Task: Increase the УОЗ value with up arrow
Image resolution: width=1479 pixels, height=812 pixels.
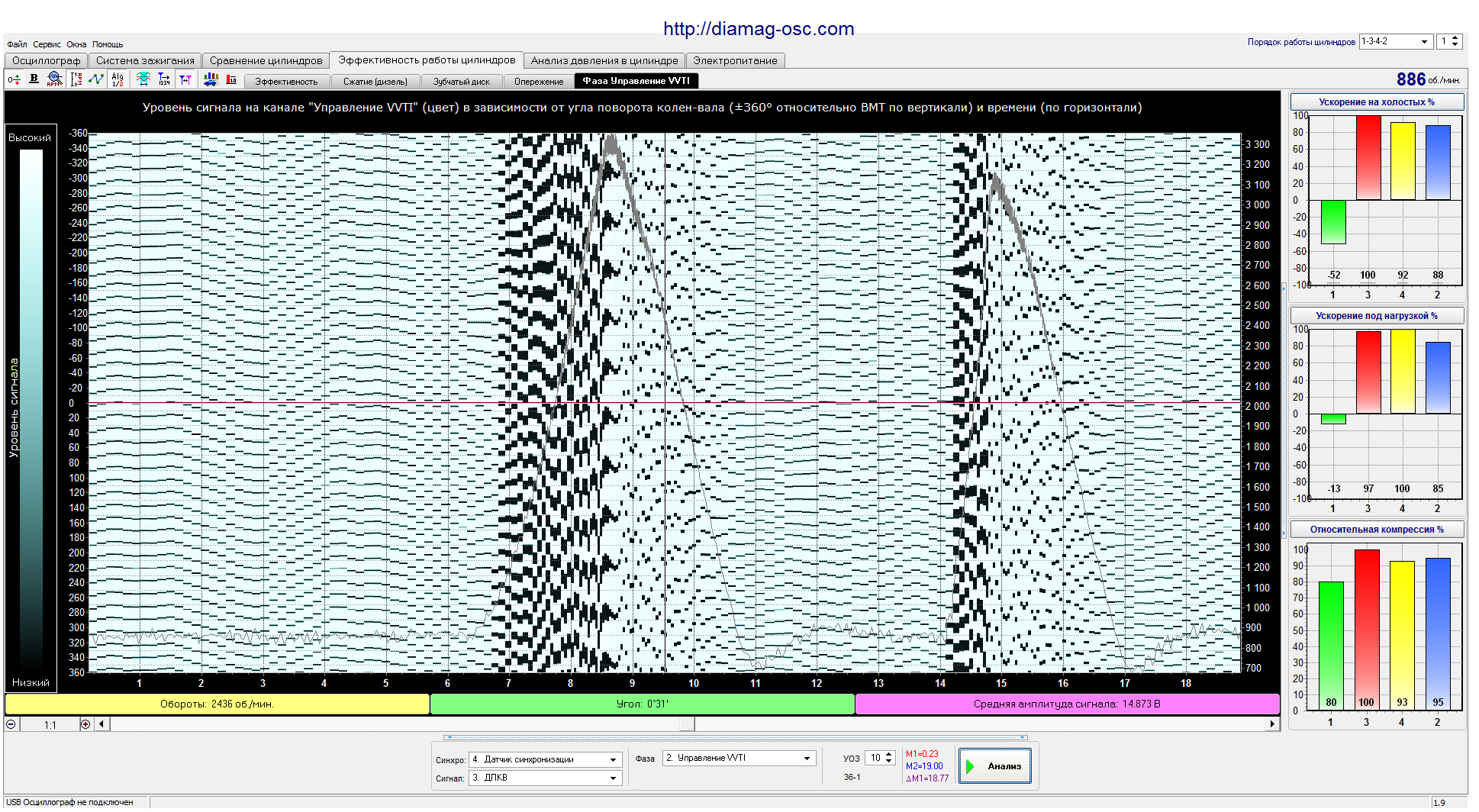Action: pos(889,755)
